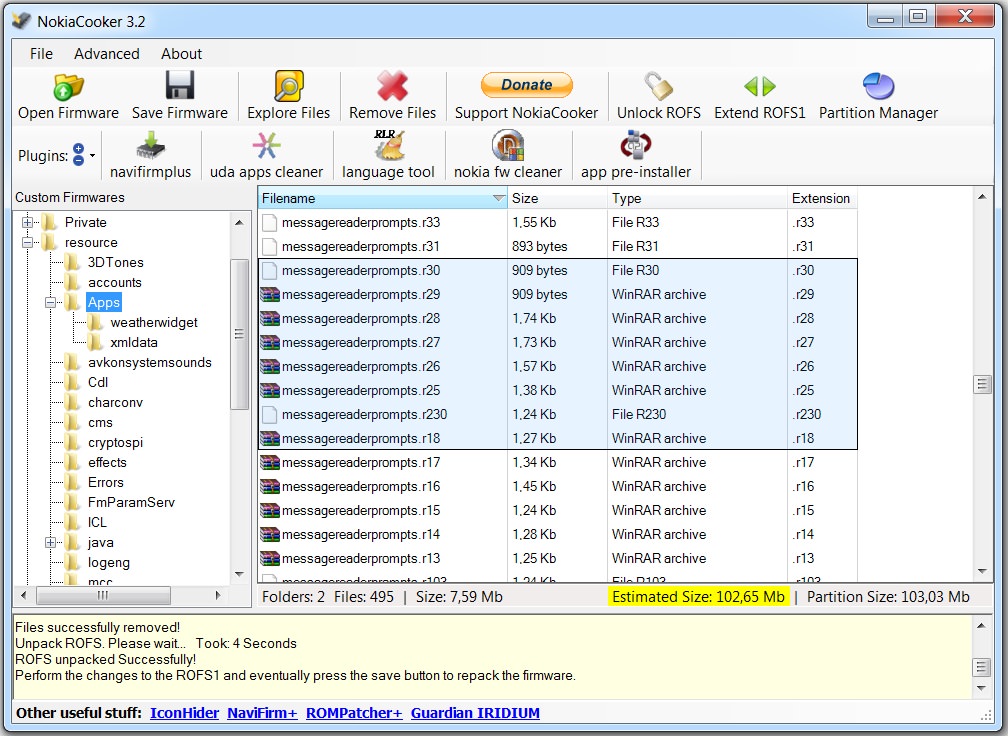Expand the java folder node
This screenshot has width=1008, height=736.
click(x=50, y=543)
